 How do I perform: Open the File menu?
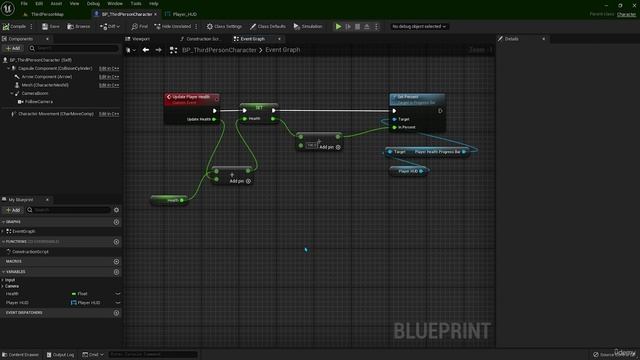pos(24,4)
